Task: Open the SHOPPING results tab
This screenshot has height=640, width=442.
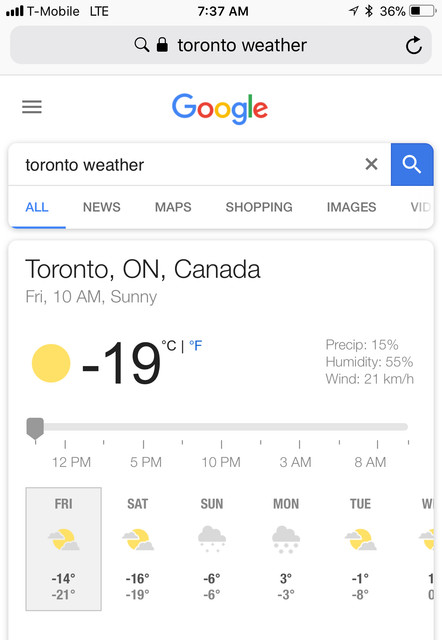Action: click(259, 207)
